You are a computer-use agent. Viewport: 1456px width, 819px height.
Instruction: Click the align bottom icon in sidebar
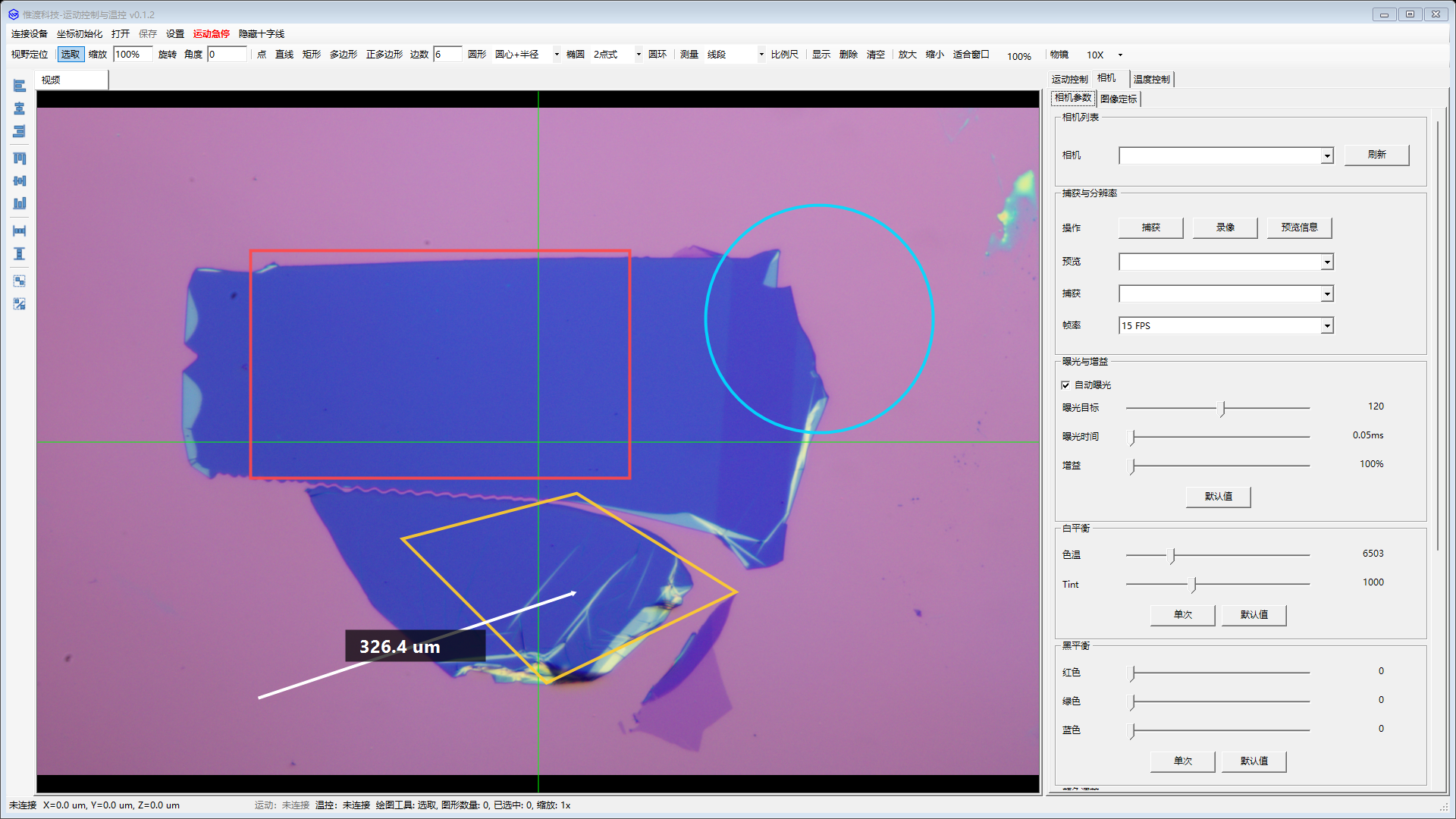coord(20,203)
